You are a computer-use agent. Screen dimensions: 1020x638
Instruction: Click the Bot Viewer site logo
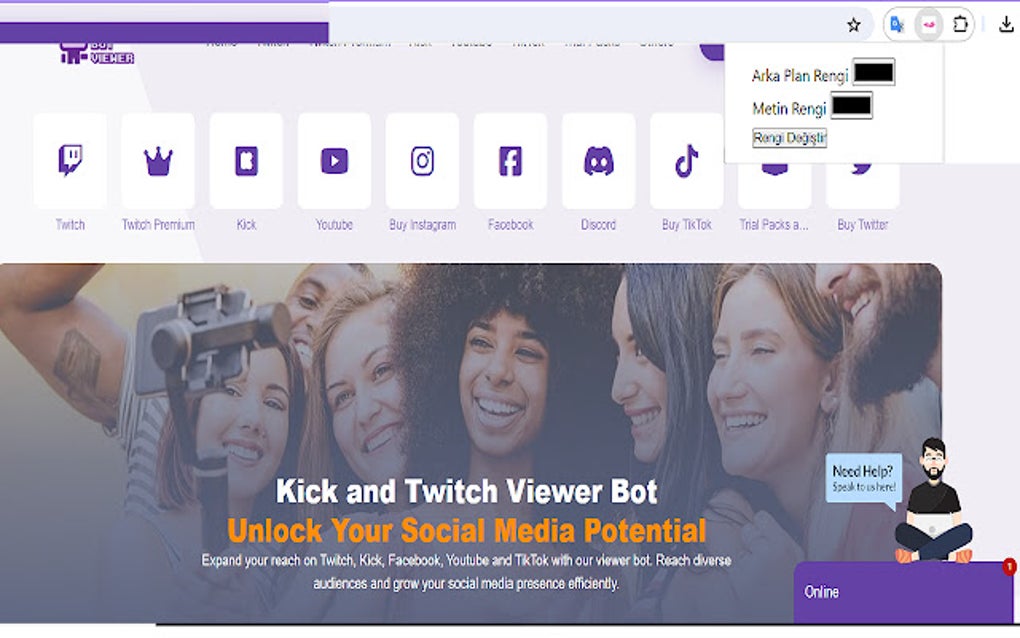97,53
